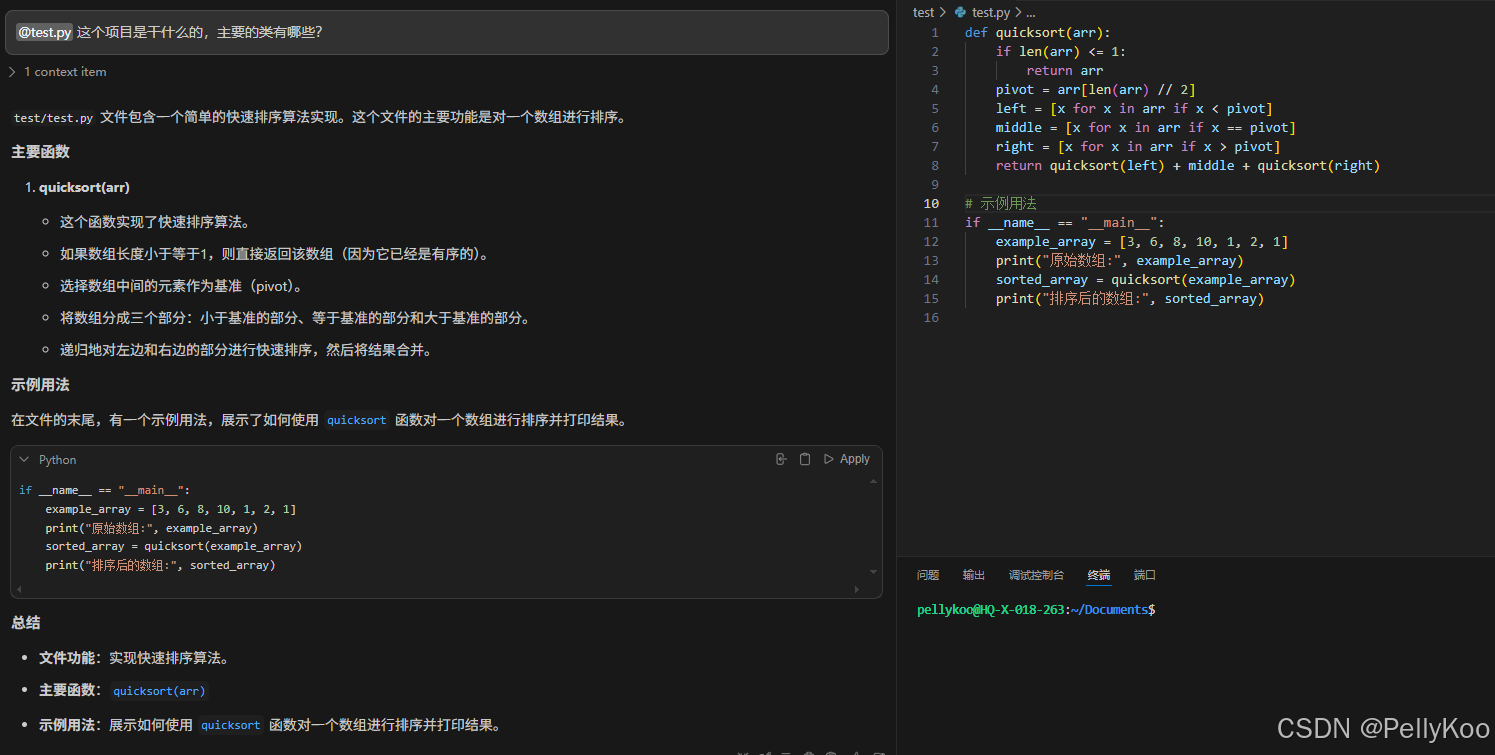Image resolution: width=1495 pixels, height=755 pixels.
Task: Open the 'test' folder breadcrumb
Action: click(923, 13)
